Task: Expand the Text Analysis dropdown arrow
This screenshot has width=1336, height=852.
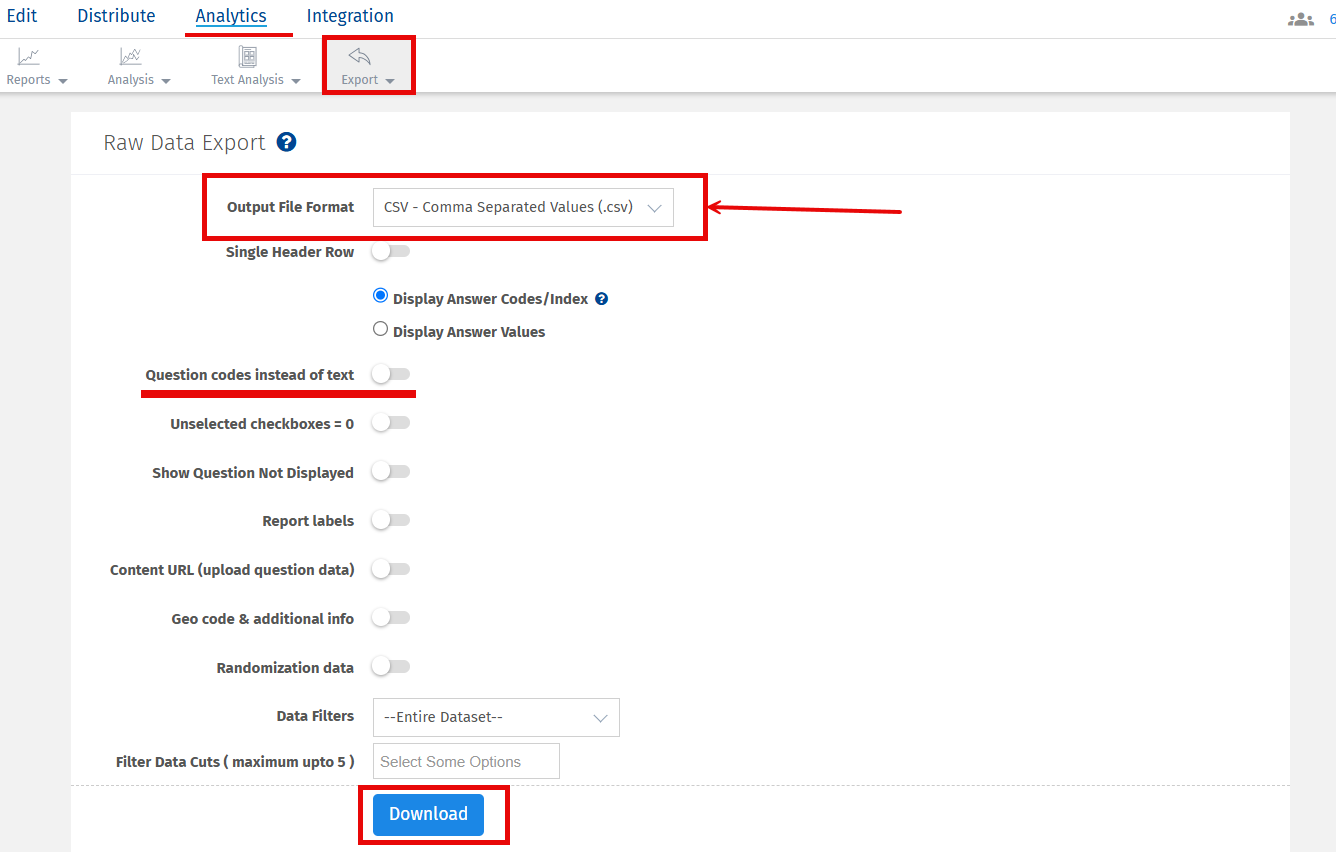Action: click(296, 81)
